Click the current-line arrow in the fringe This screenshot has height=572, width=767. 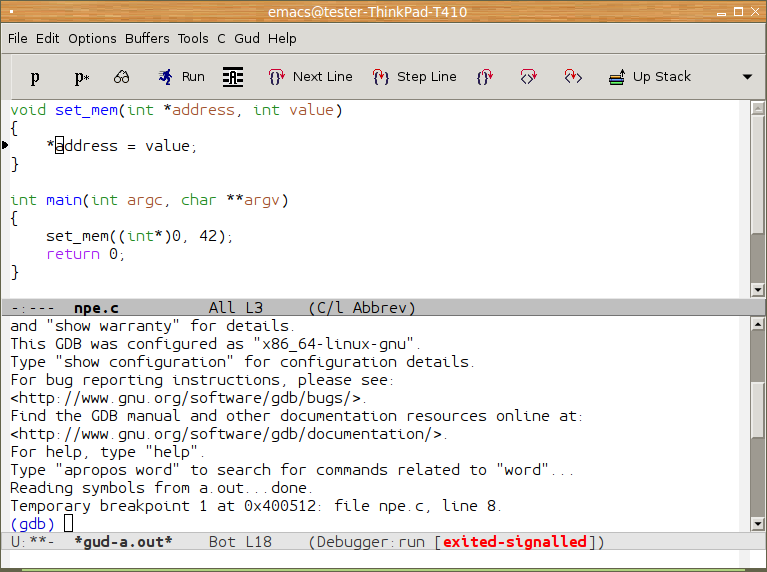[x=5, y=145]
